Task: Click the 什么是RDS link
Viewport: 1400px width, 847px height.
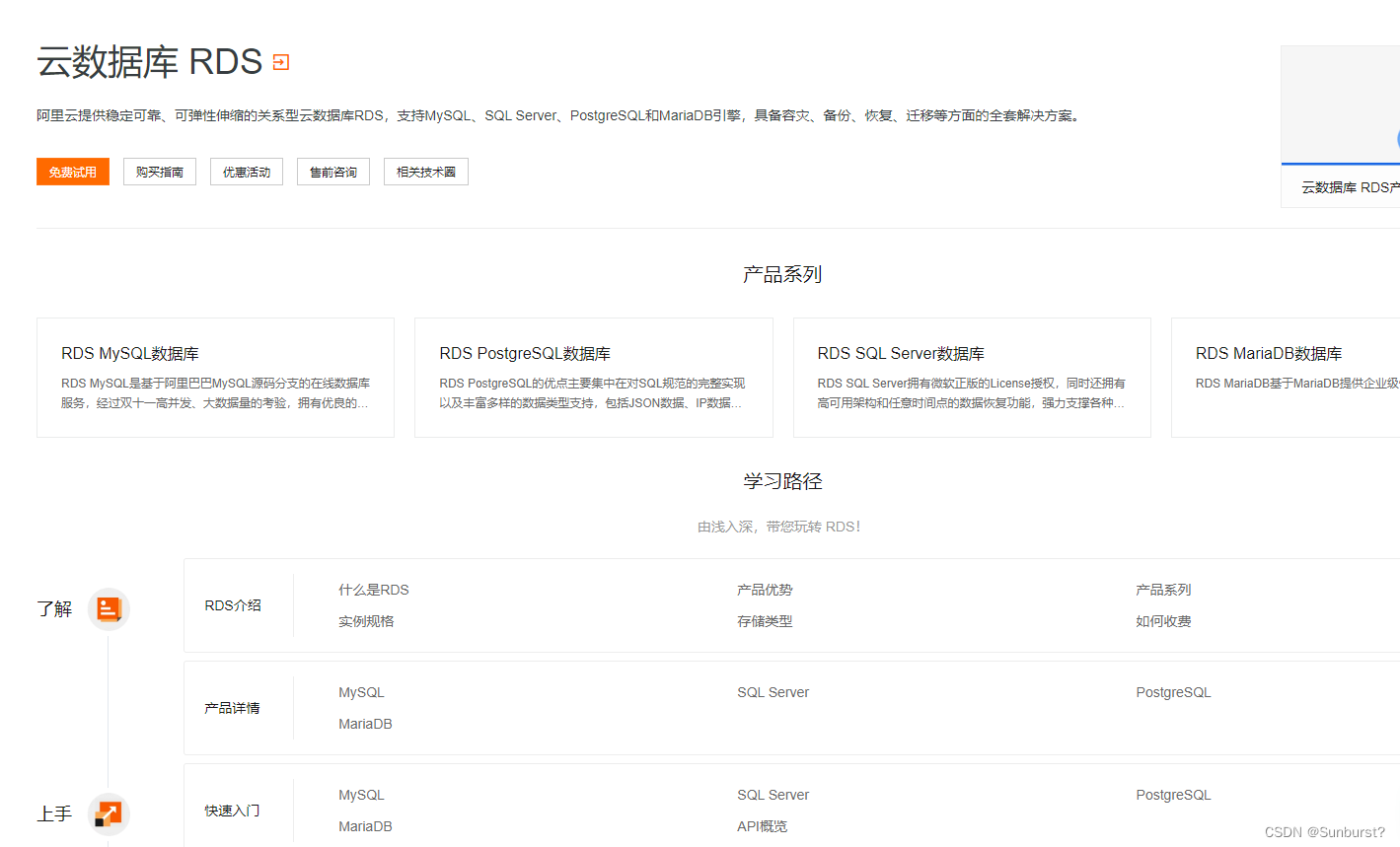Action: [373, 589]
